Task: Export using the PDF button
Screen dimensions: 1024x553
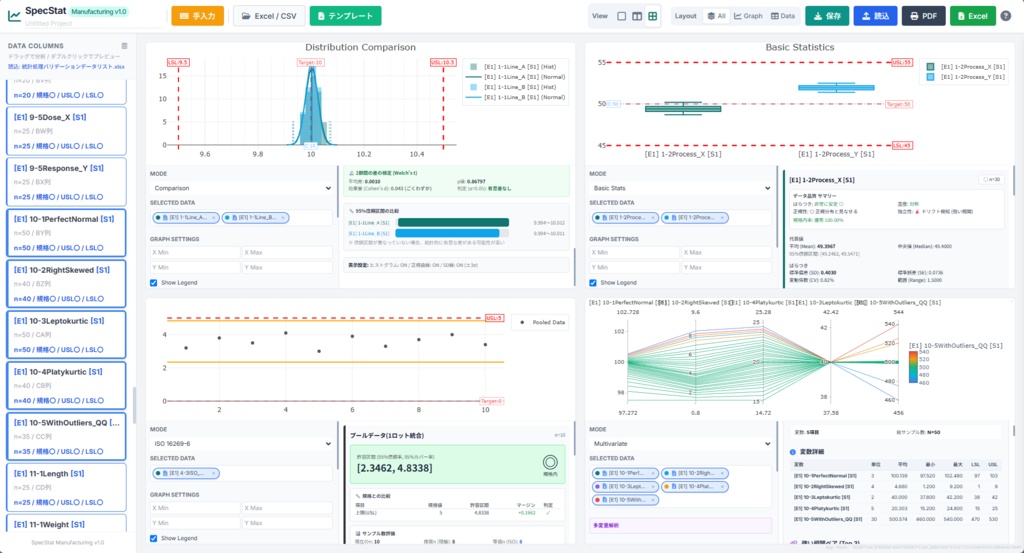Action: pyautogui.click(x=923, y=16)
